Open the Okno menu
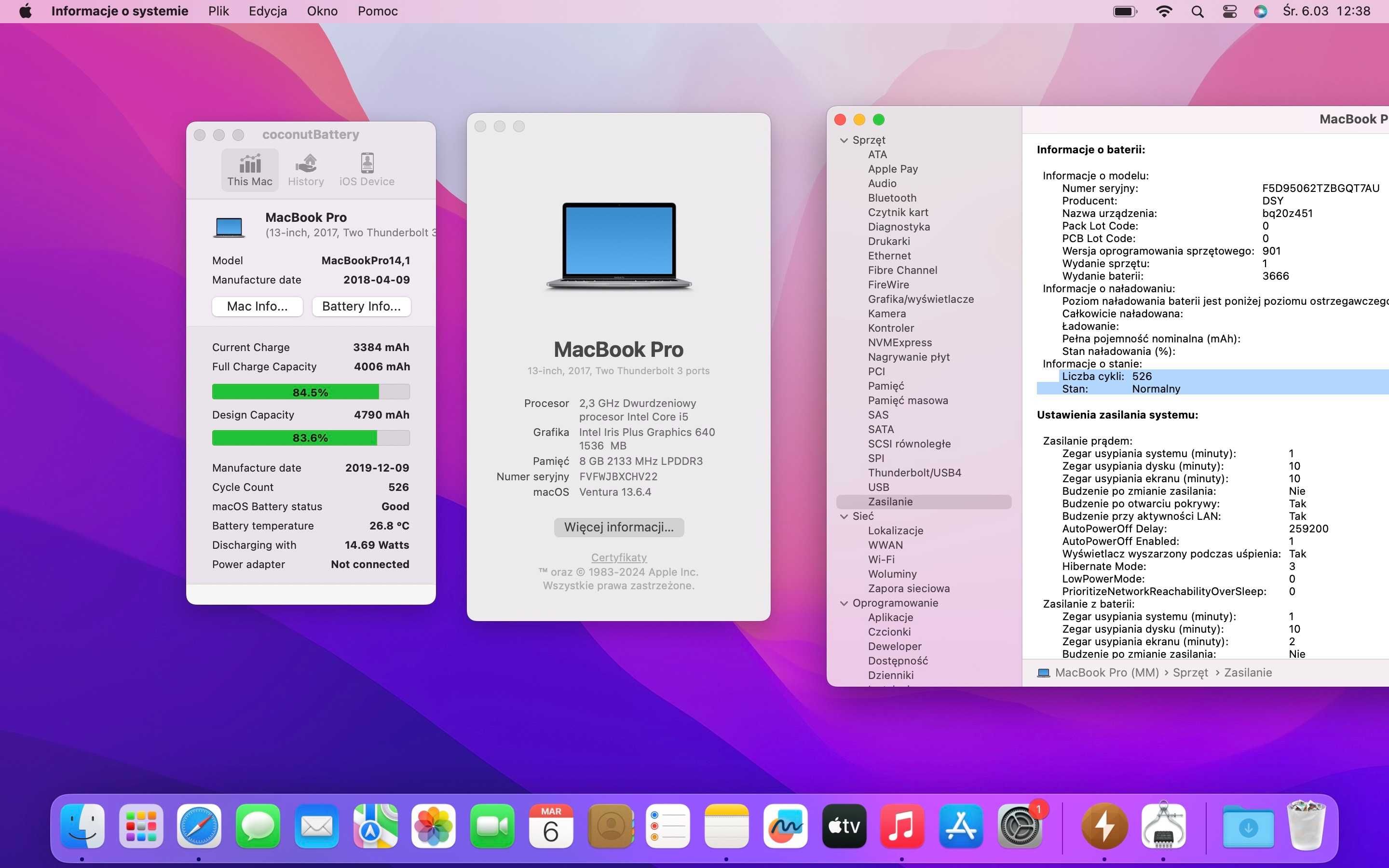 (322, 11)
